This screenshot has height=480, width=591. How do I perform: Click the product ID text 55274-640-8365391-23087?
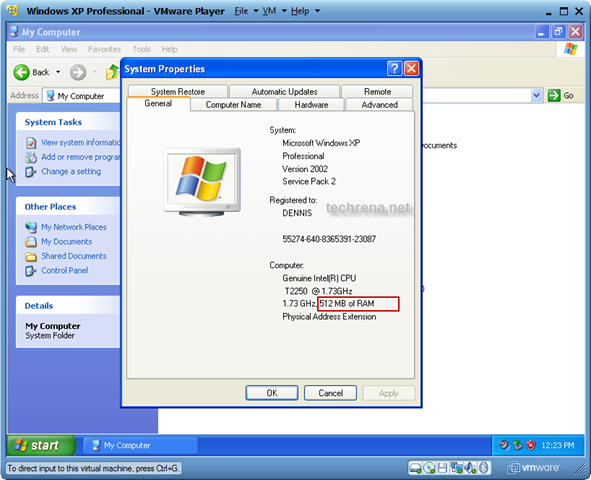tap(329, 239)
